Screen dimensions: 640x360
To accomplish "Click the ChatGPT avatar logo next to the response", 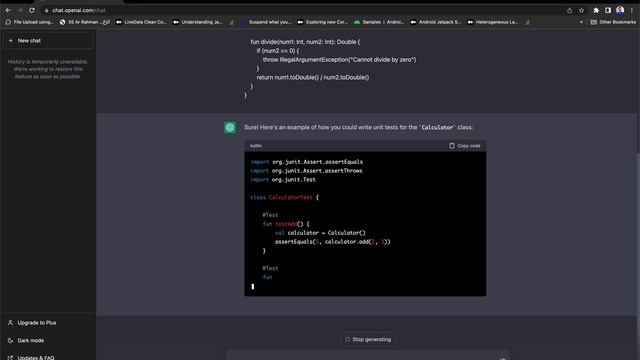I will tap(230, 127).
